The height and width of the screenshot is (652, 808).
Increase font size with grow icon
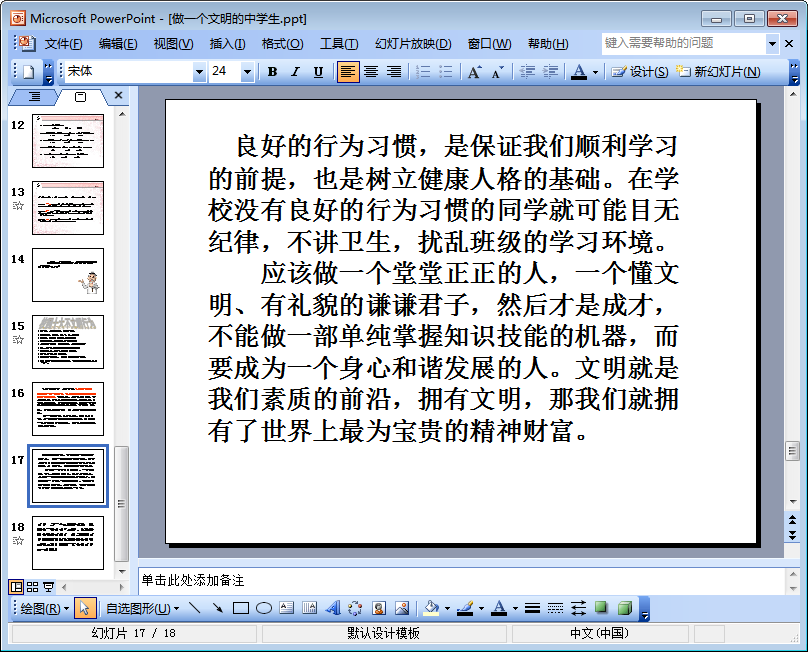(x=474, y=72)
